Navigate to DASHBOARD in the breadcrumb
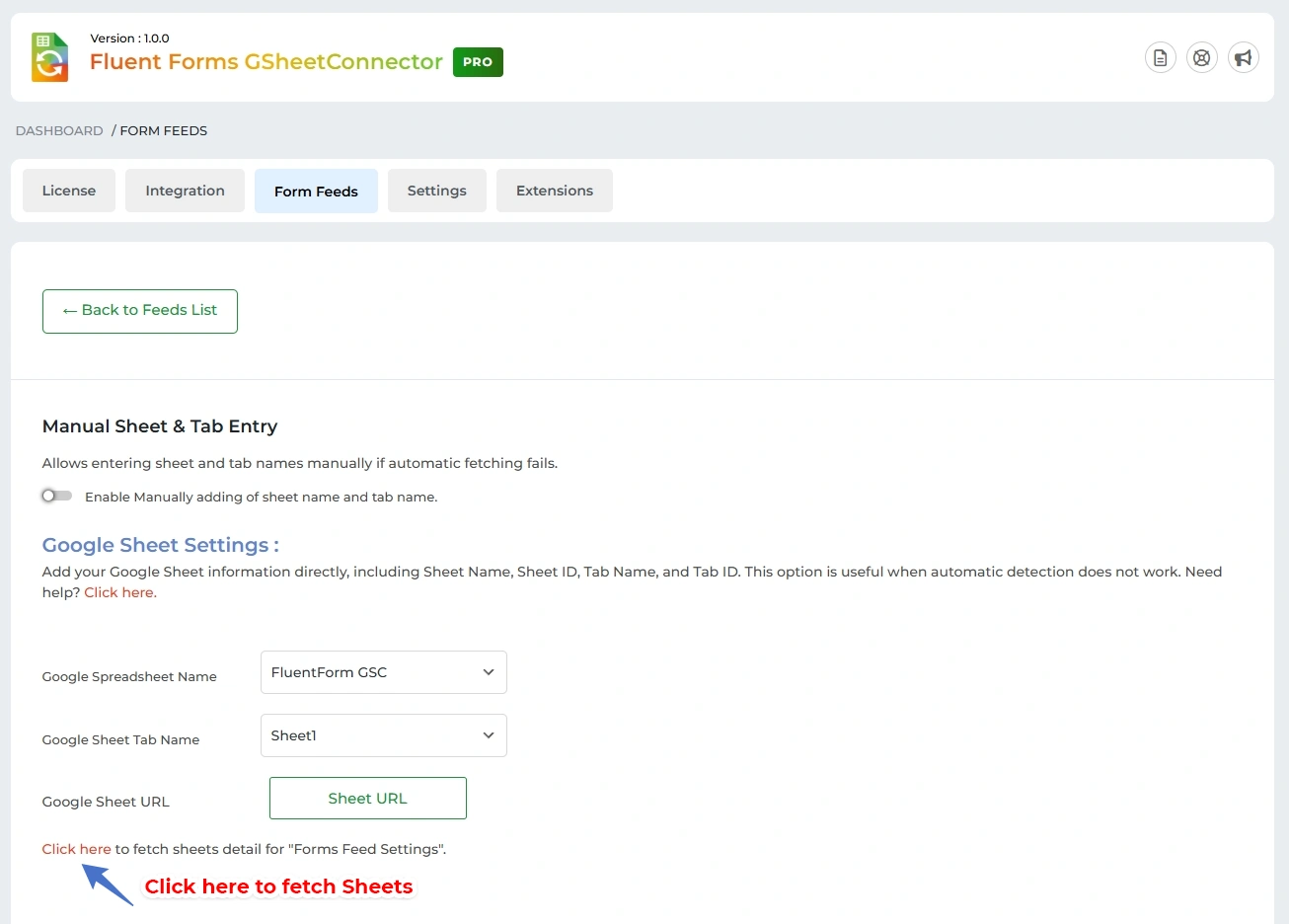Image resolution: width=1289 pixels, height=924 pixels. click(59, 130)
